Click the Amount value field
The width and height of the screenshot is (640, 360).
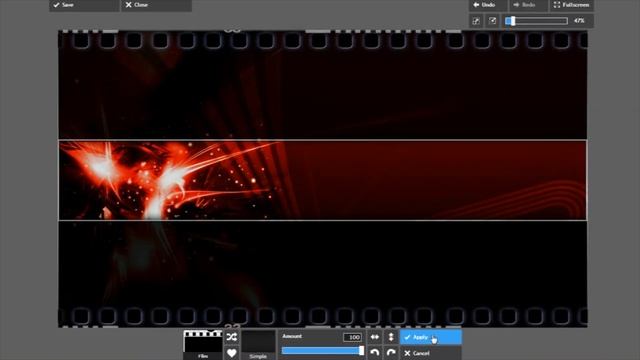tap(352, 337)
